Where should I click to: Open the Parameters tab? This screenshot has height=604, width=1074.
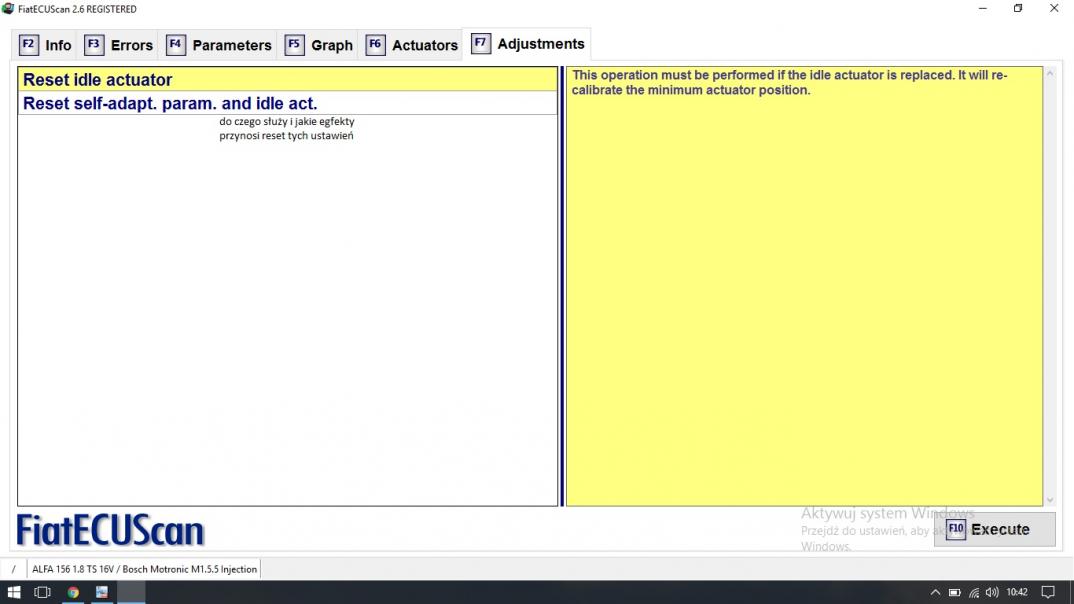click(218, 45)
